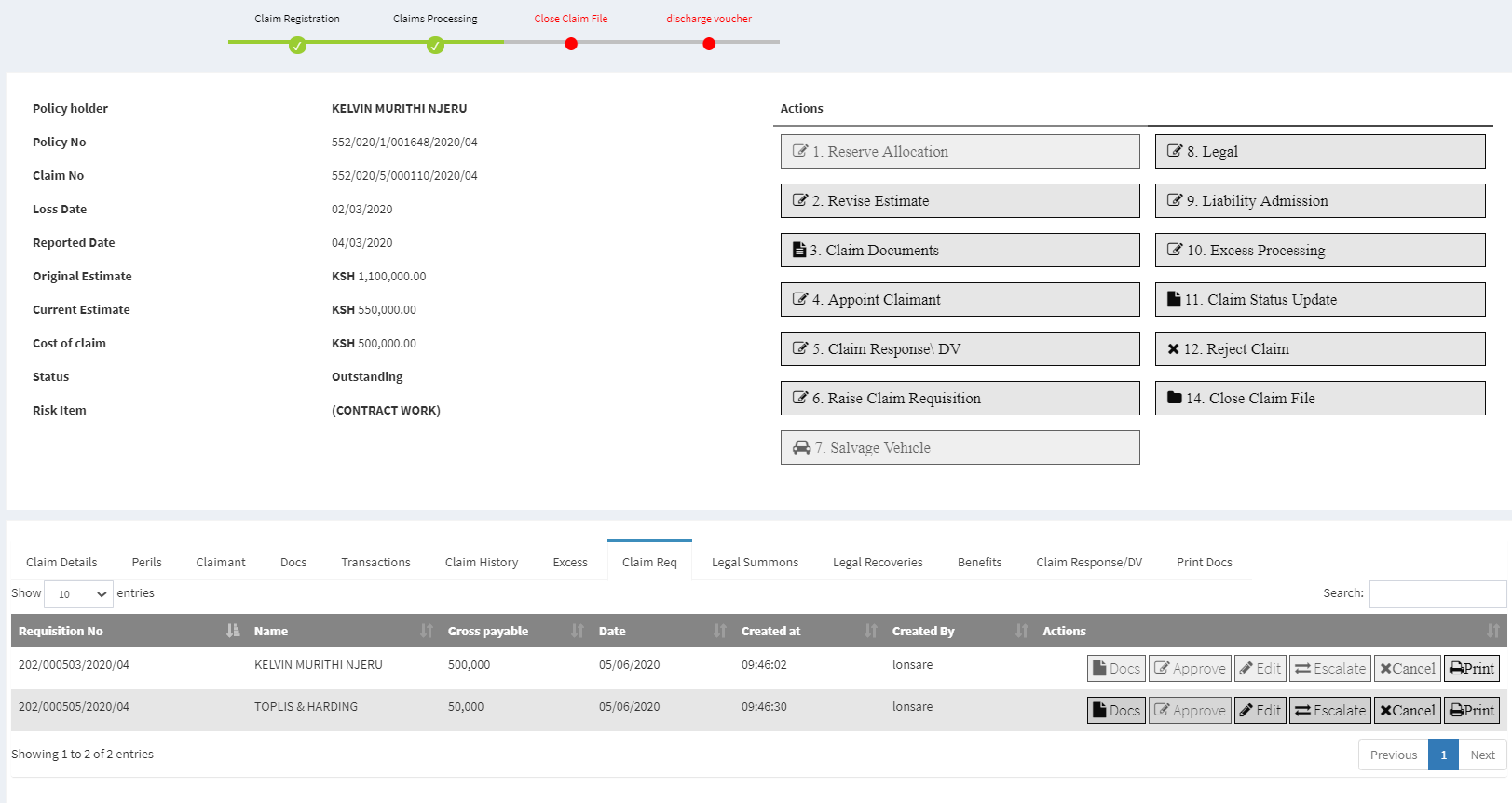The height and width of the screenshot is (803, 1512).
Task: Click Print icon for KELVIN MURITHI NJERU requisition
Action: (x=1471, y=668)
